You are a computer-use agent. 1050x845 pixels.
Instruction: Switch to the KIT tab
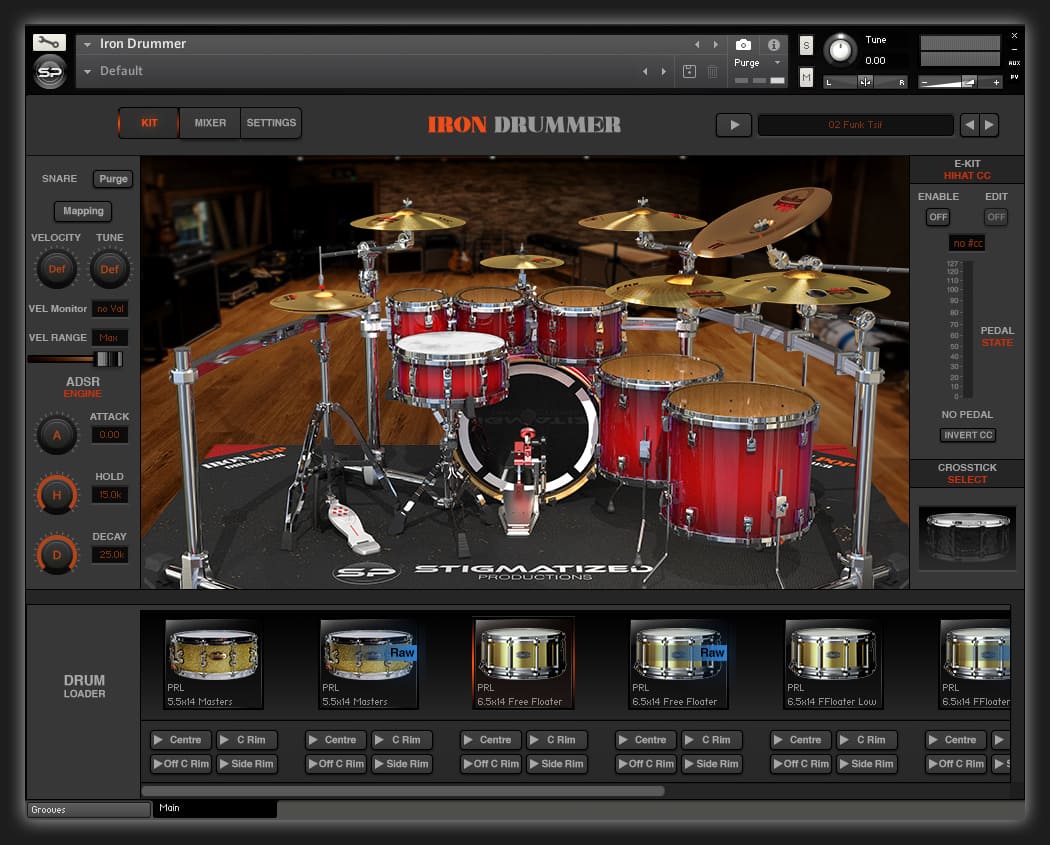tap(149, 123)
